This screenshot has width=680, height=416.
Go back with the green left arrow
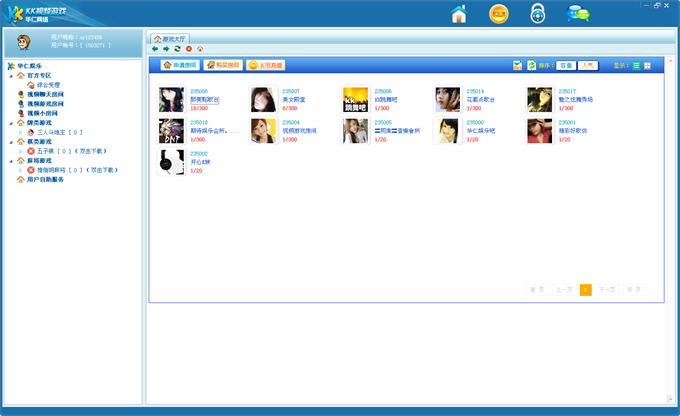tap(155, 49)
